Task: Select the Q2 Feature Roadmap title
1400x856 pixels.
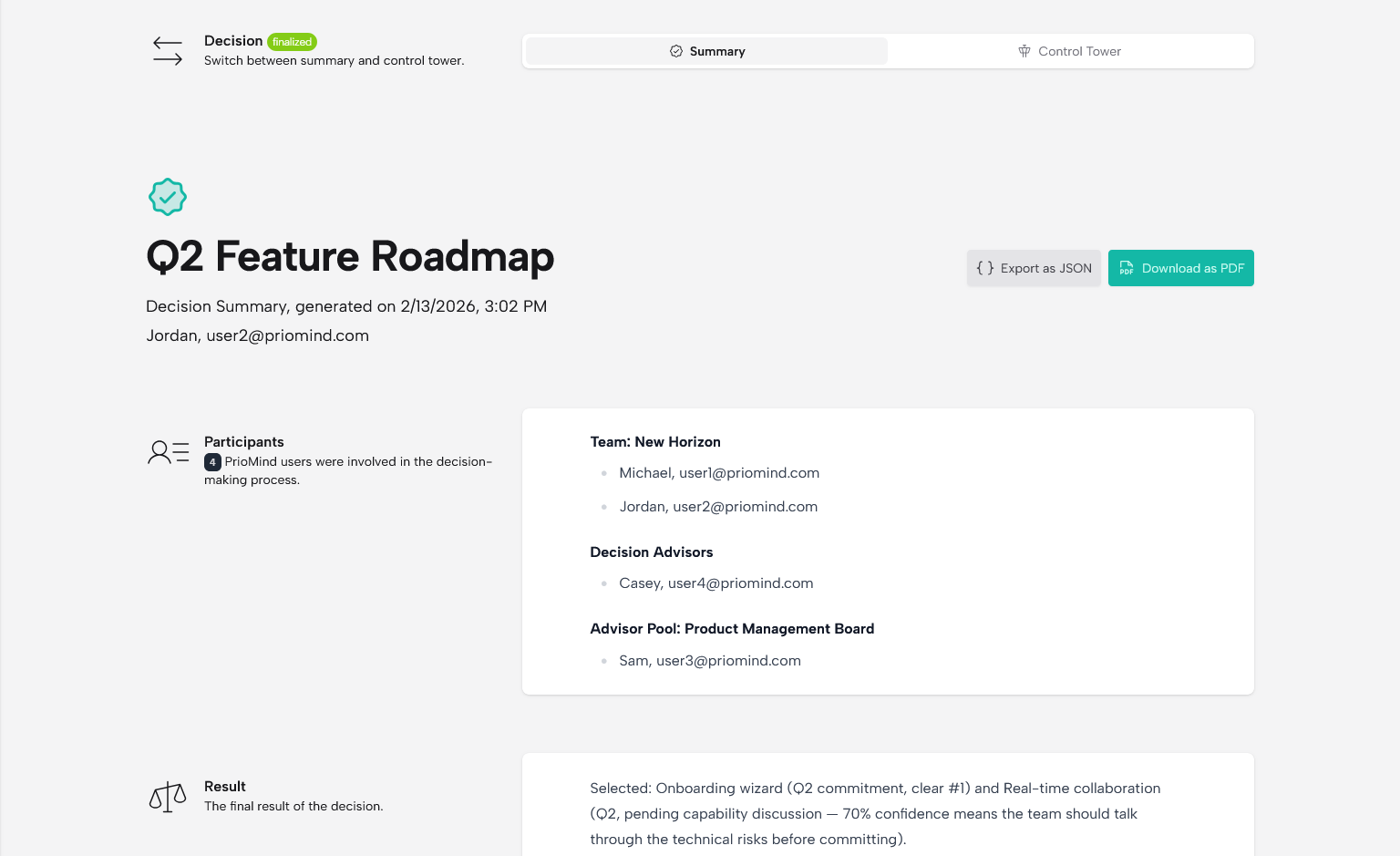Action: [x=350, y=257]
